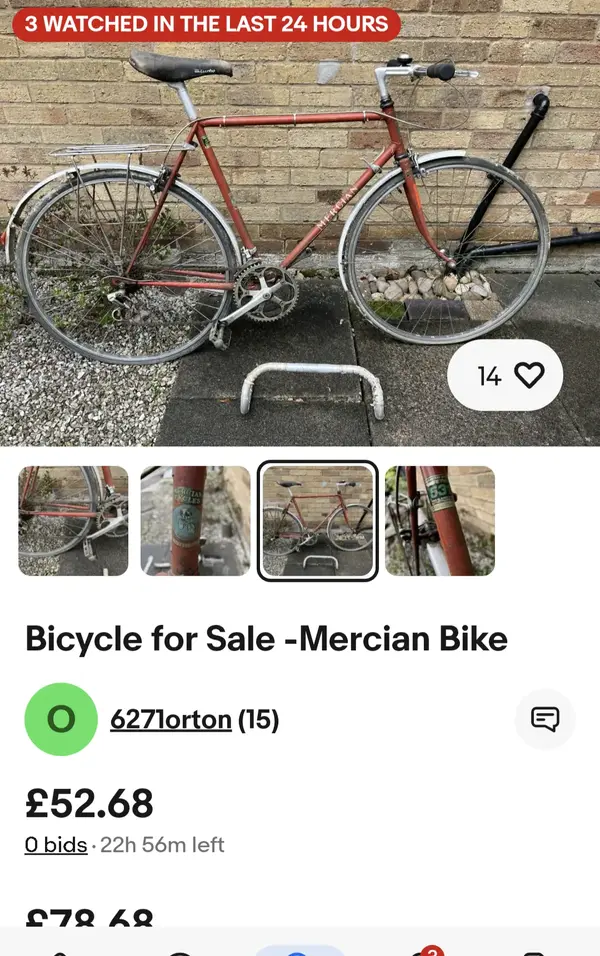This screenshot has width=600, height=956.
Task: Tap the heart icon to watch this item
Action: click(528, 375)
